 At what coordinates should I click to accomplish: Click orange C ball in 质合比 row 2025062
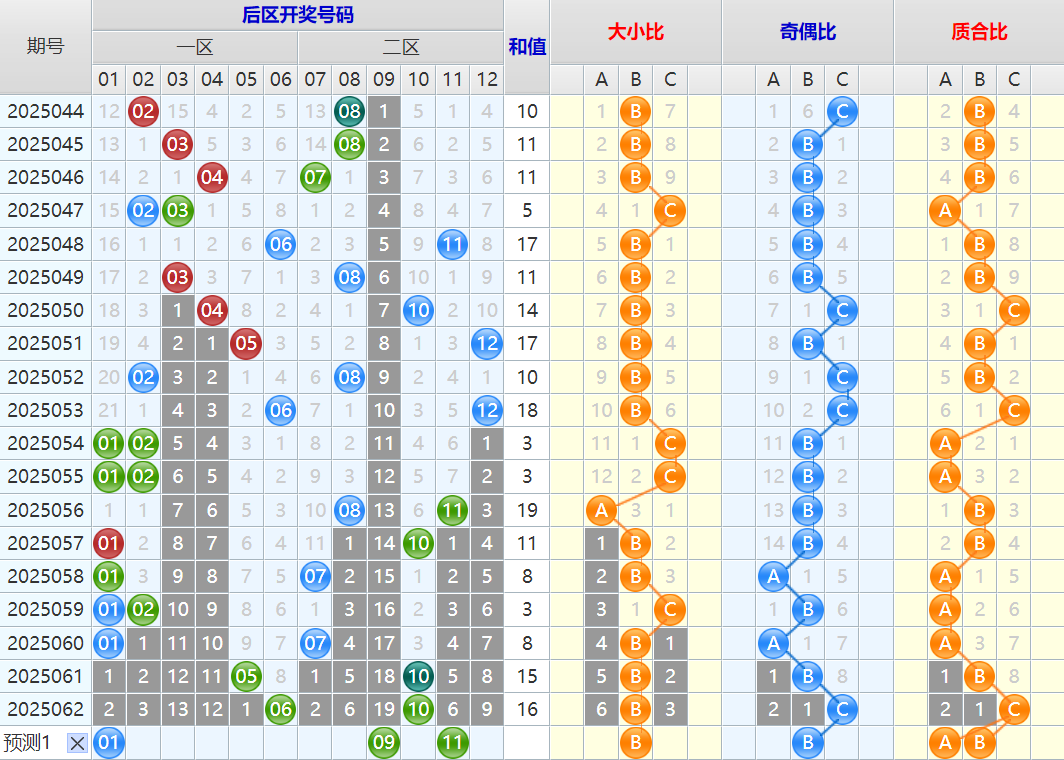click(x=1014, y=710)
